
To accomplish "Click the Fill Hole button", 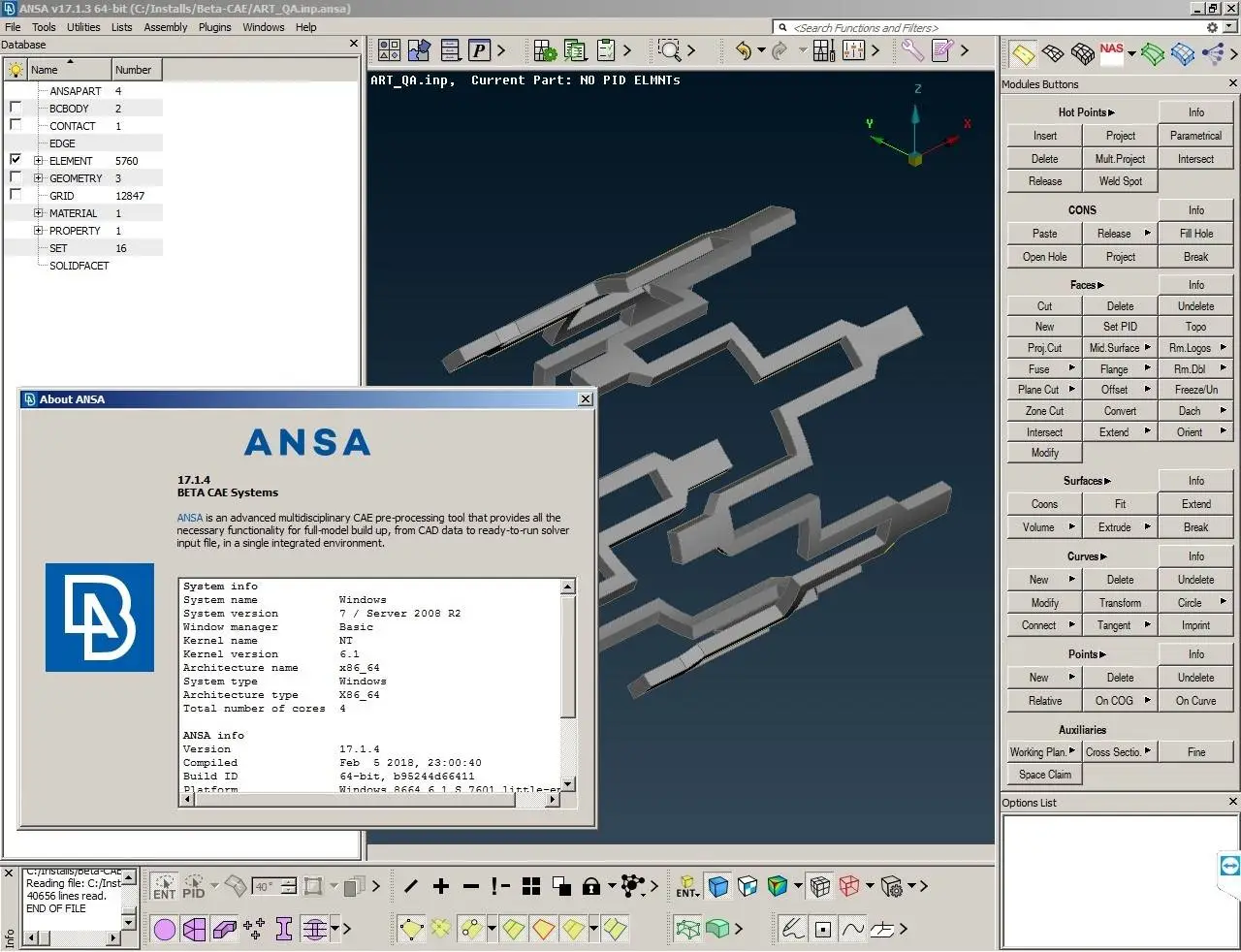I will (1195, 234).
